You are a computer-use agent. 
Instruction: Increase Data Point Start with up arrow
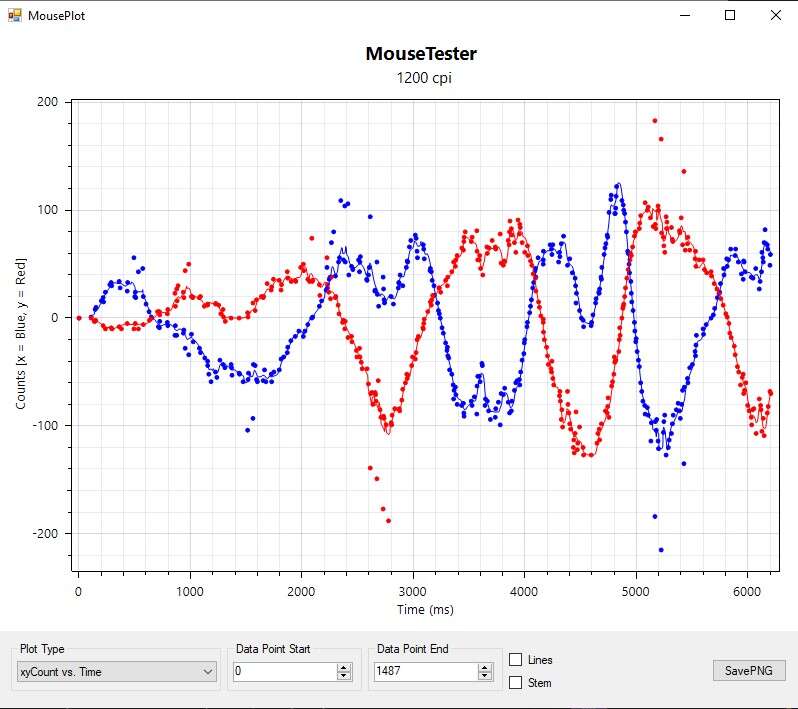coord(346,667)
